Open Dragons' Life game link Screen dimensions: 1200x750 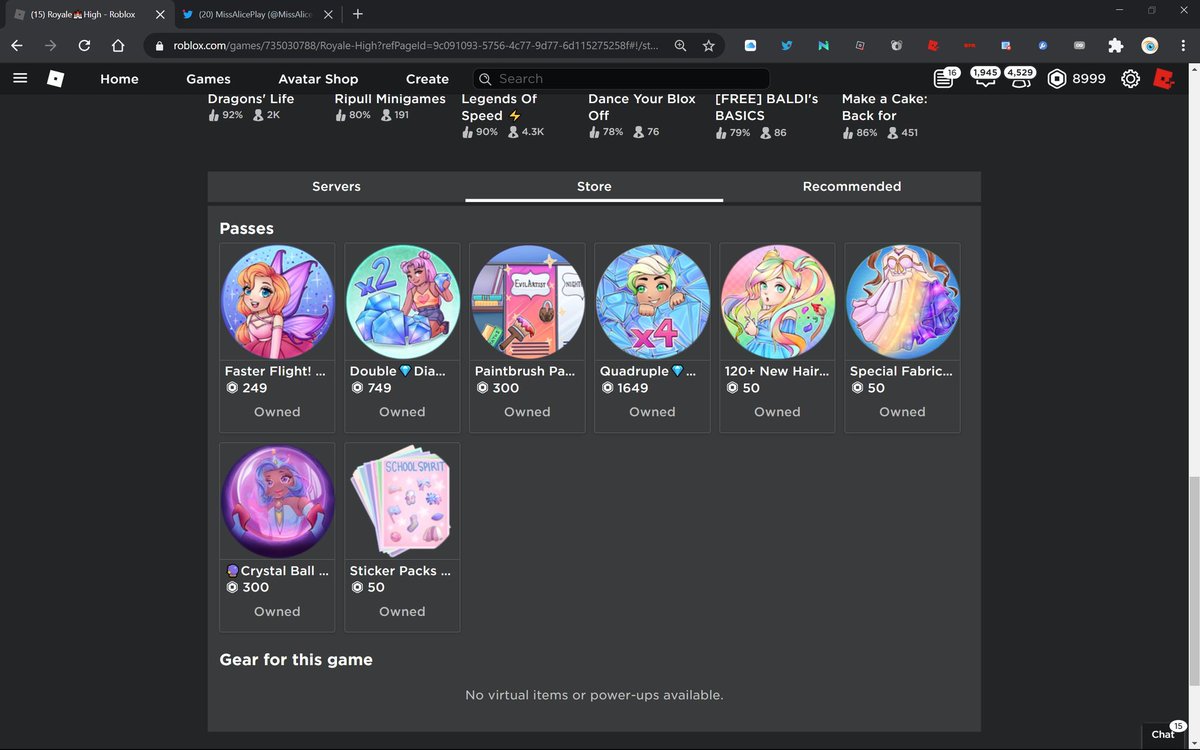(251, 99)
